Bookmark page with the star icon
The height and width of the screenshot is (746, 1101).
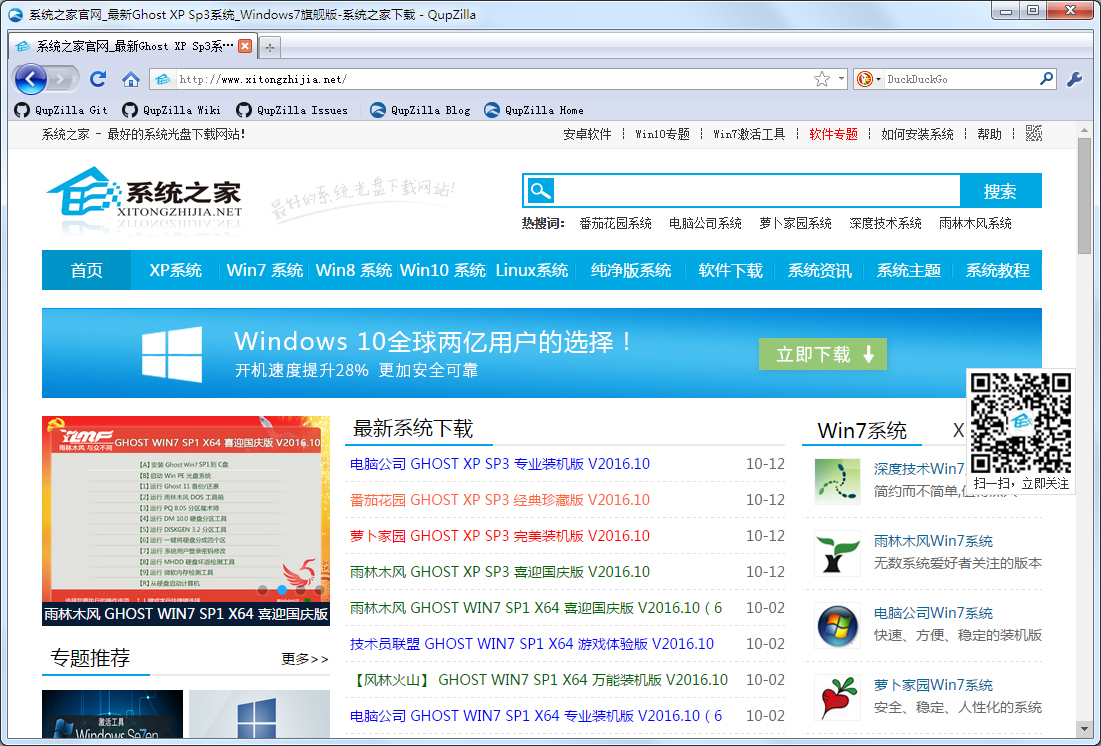pyautogui.click(x=822, y=79)
